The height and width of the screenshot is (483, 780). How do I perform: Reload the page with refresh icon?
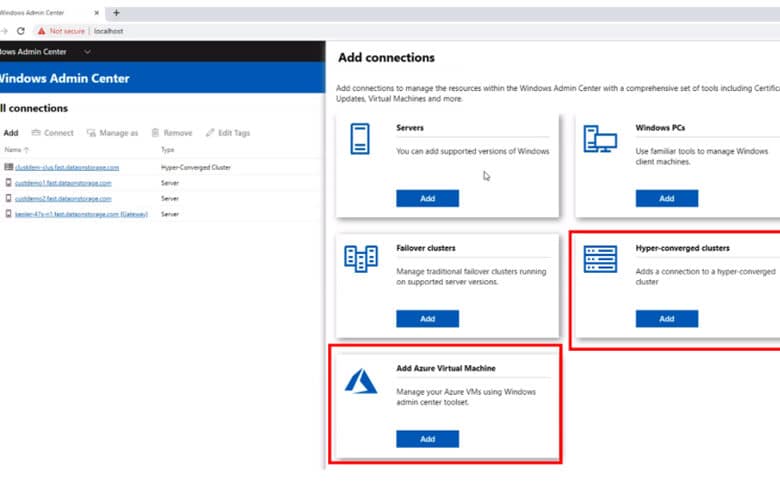click(x=21, y=31)
